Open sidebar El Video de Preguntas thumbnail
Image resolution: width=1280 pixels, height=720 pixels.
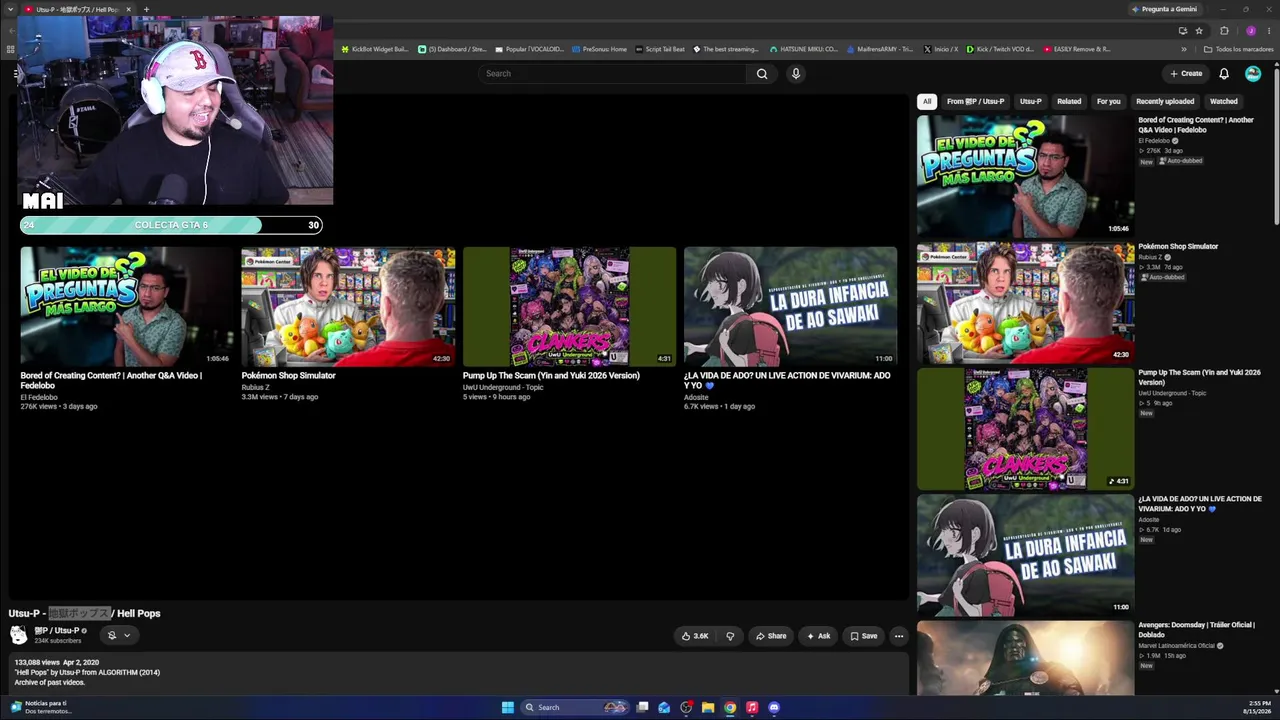tap(1025, 176)
